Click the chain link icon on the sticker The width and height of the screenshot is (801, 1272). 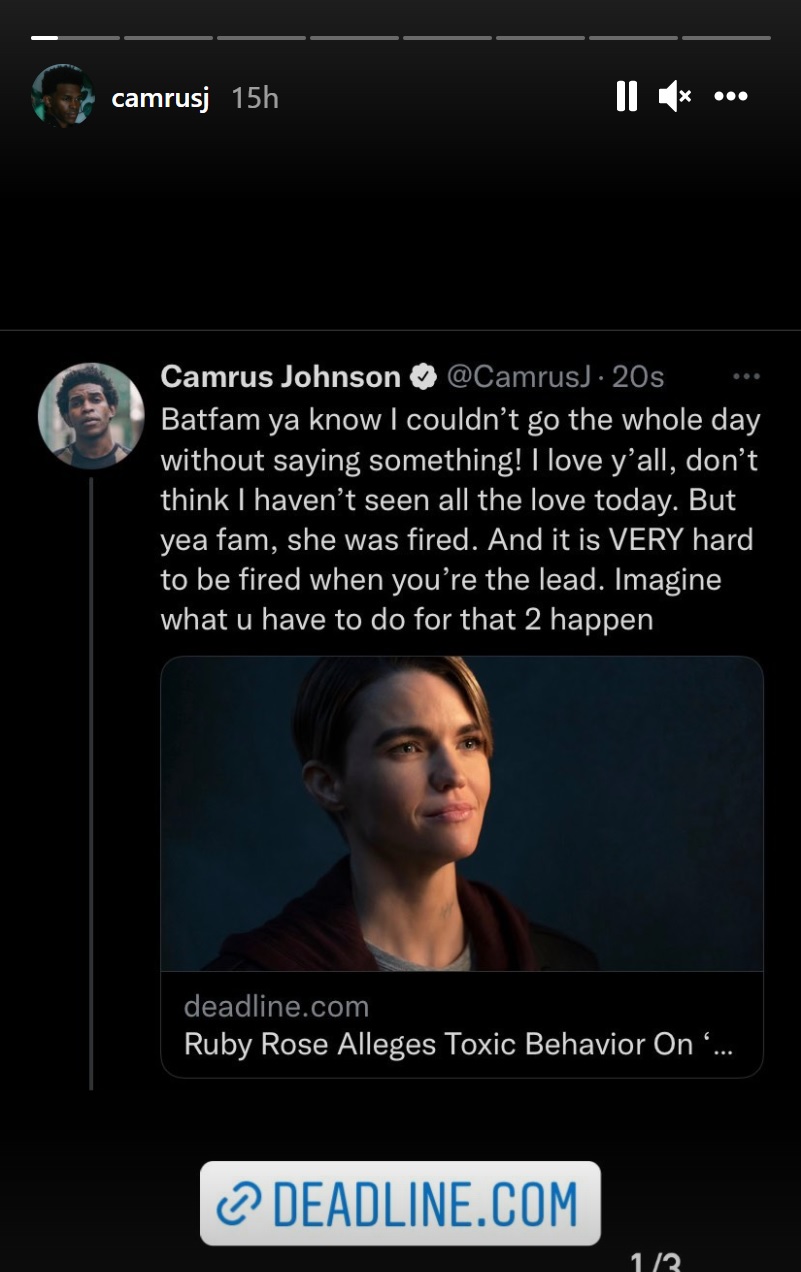(x=238, y=1204)
